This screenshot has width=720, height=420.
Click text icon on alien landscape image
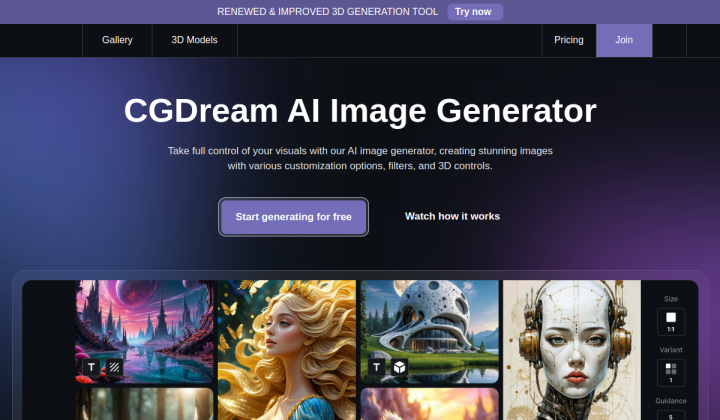click(91, 367)
